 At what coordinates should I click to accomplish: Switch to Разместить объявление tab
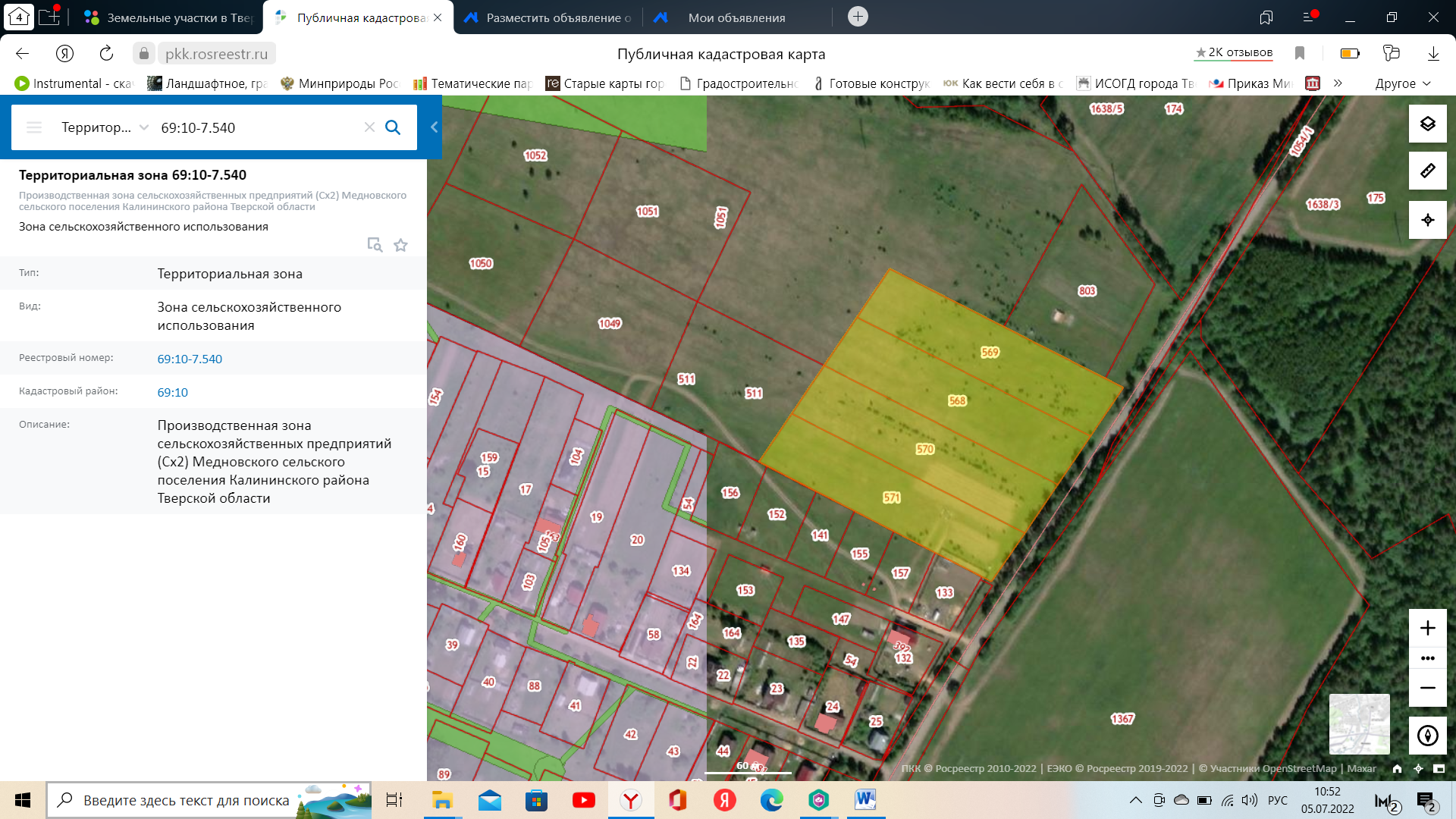(x=557, y=17)
